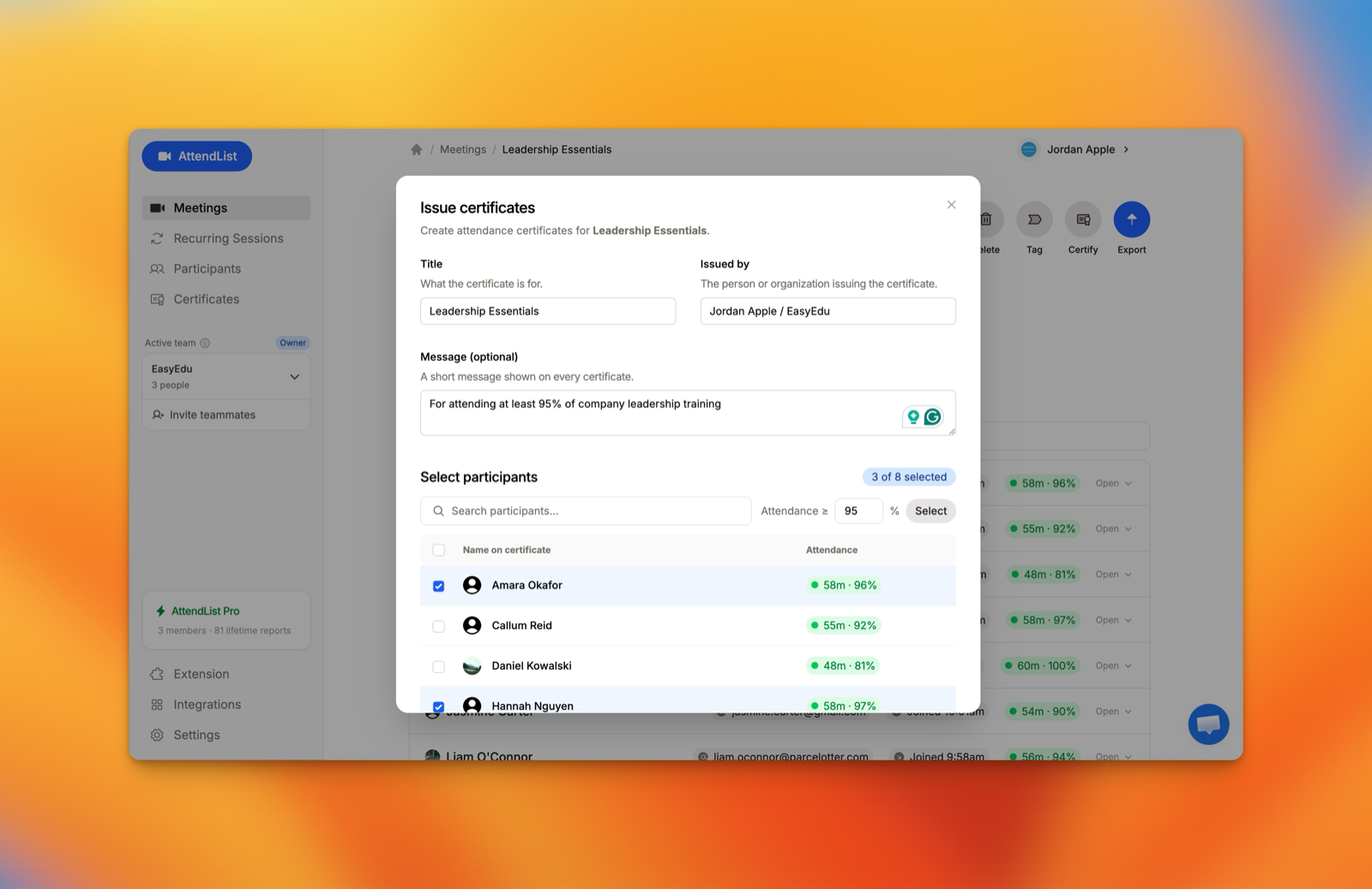Click the Certify toolbar icon
Image resolution: width=1372 pixels, height=889 pixels.
(1083, 219)
